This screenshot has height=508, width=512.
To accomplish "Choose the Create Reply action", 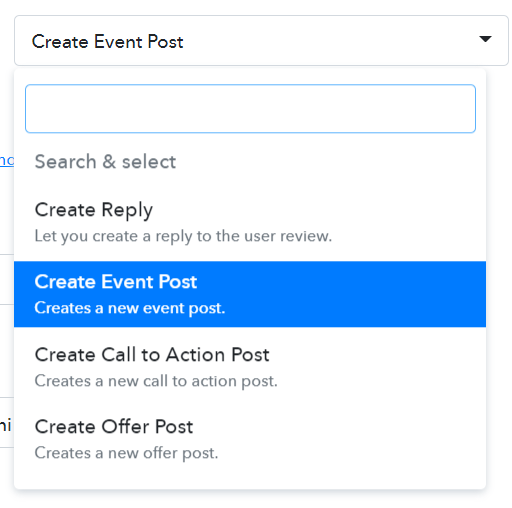I will (250, 222).
